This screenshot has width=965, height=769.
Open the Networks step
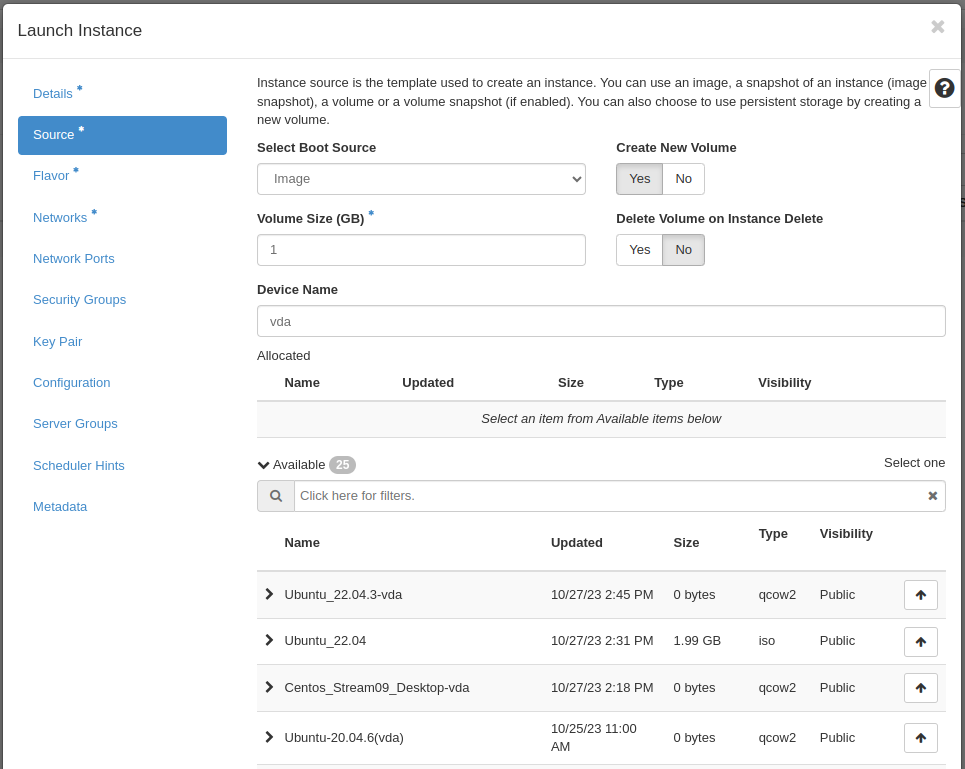(x=60, y=218)
